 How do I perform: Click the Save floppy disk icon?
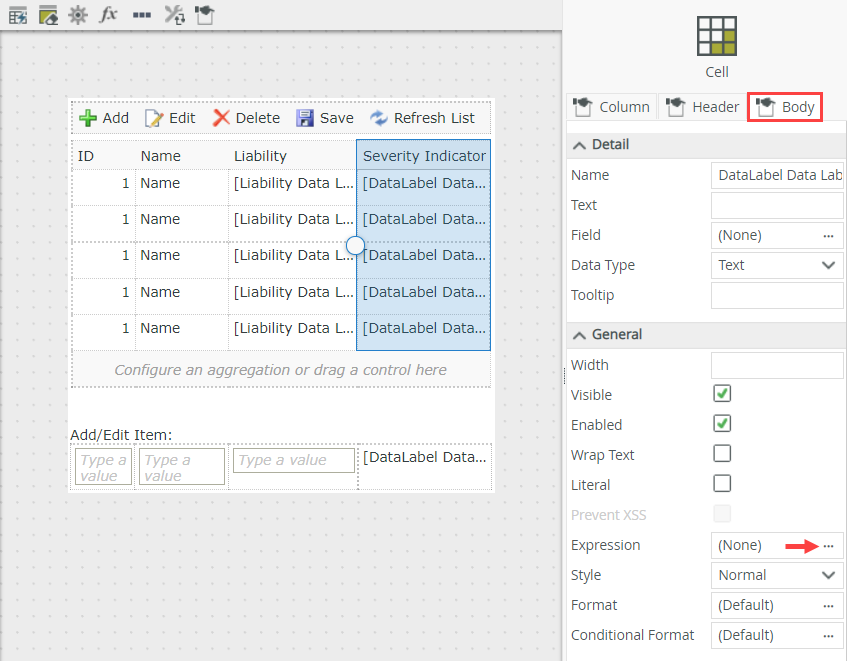click(305, 118)
